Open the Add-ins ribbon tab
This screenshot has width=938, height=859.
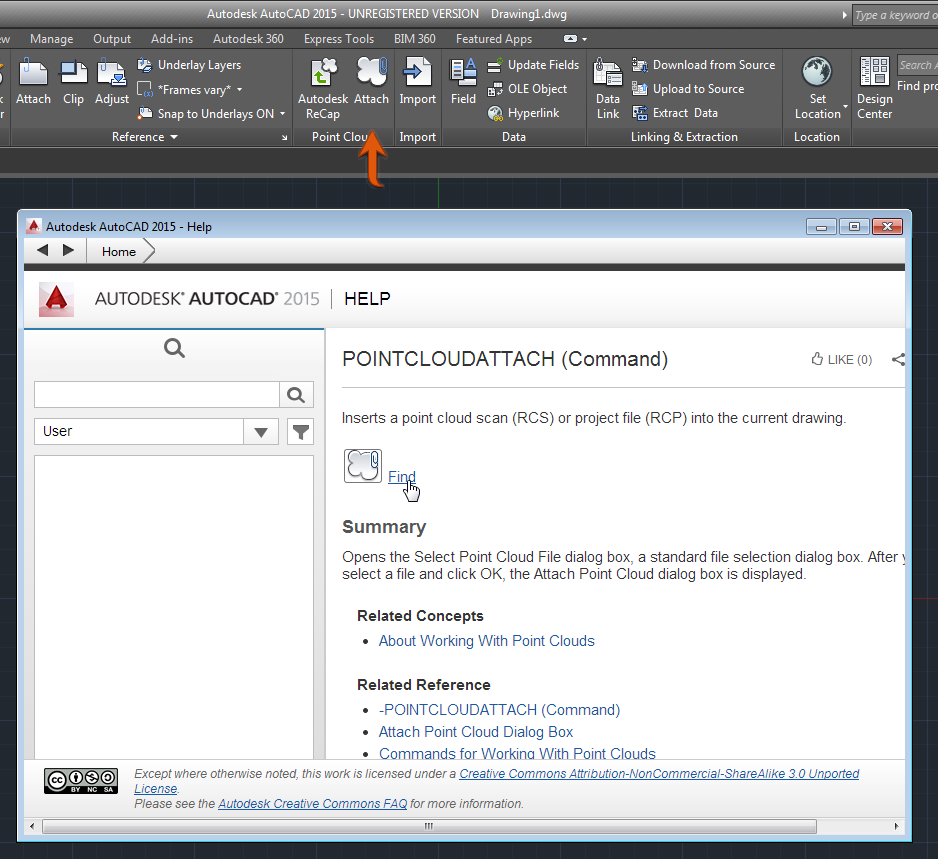171,39
